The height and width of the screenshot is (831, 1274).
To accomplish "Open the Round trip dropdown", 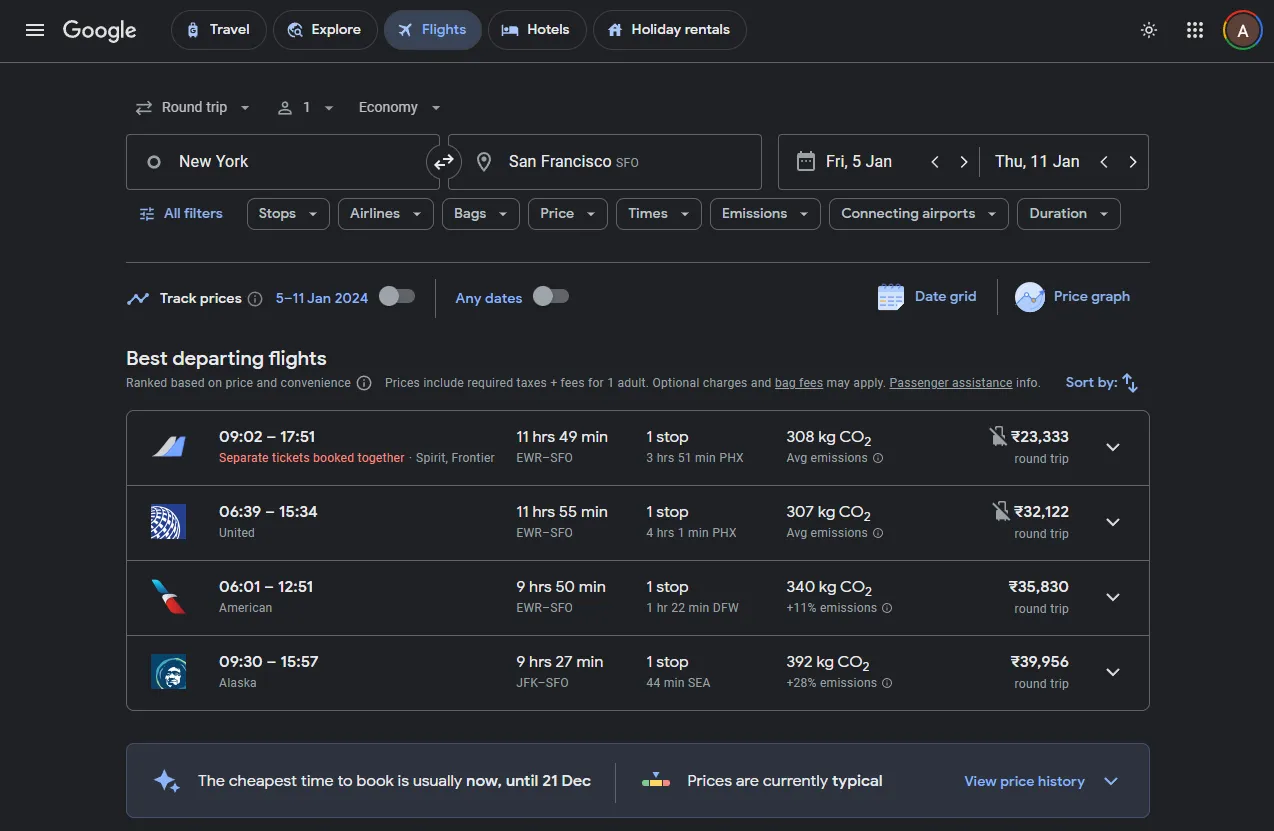I will pyautogui.click(x=193, y=107).
